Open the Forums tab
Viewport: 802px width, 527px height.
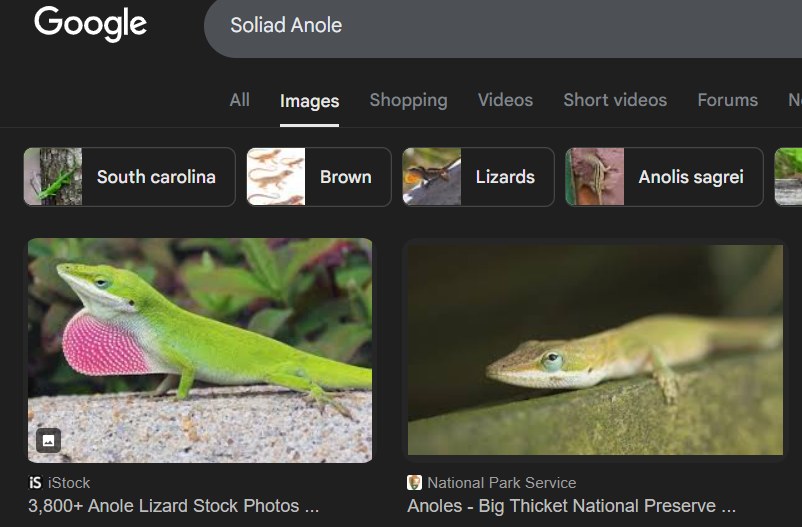click(727, 100)
